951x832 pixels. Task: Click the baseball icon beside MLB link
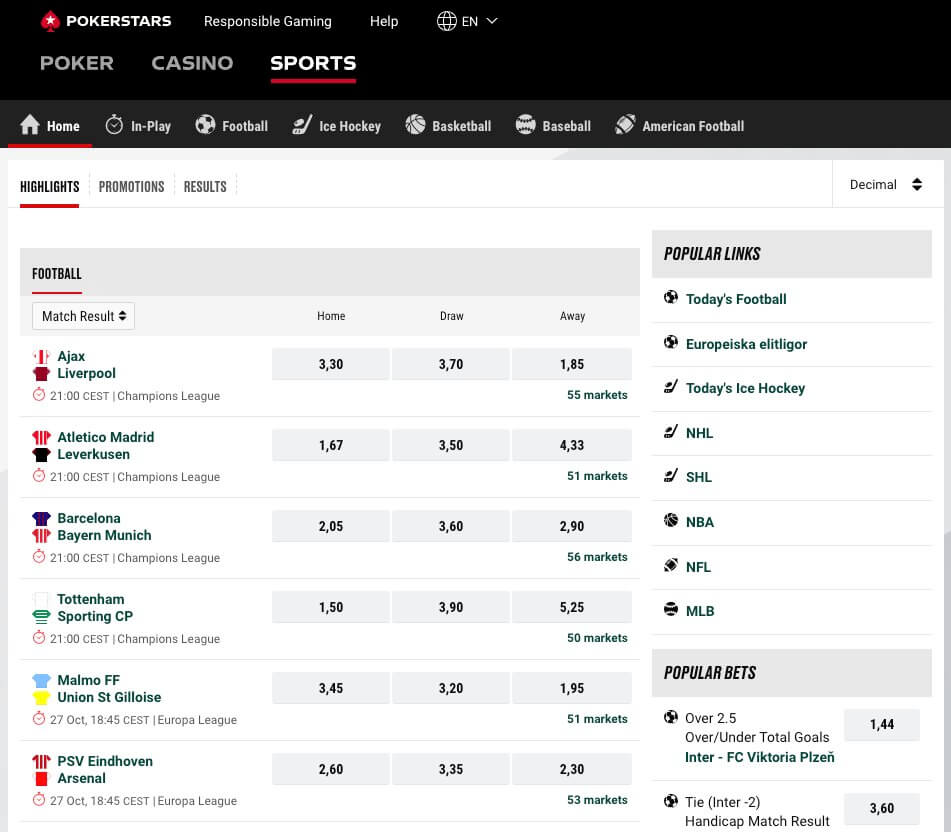[x=671, y=609]
